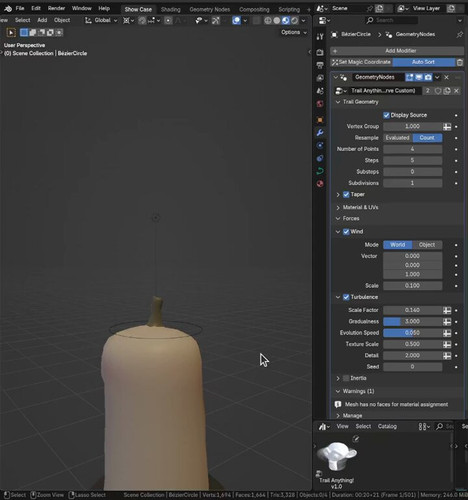Open the Object Data curve tab
This screenshot has height=500, width=468.
(320, 171)
